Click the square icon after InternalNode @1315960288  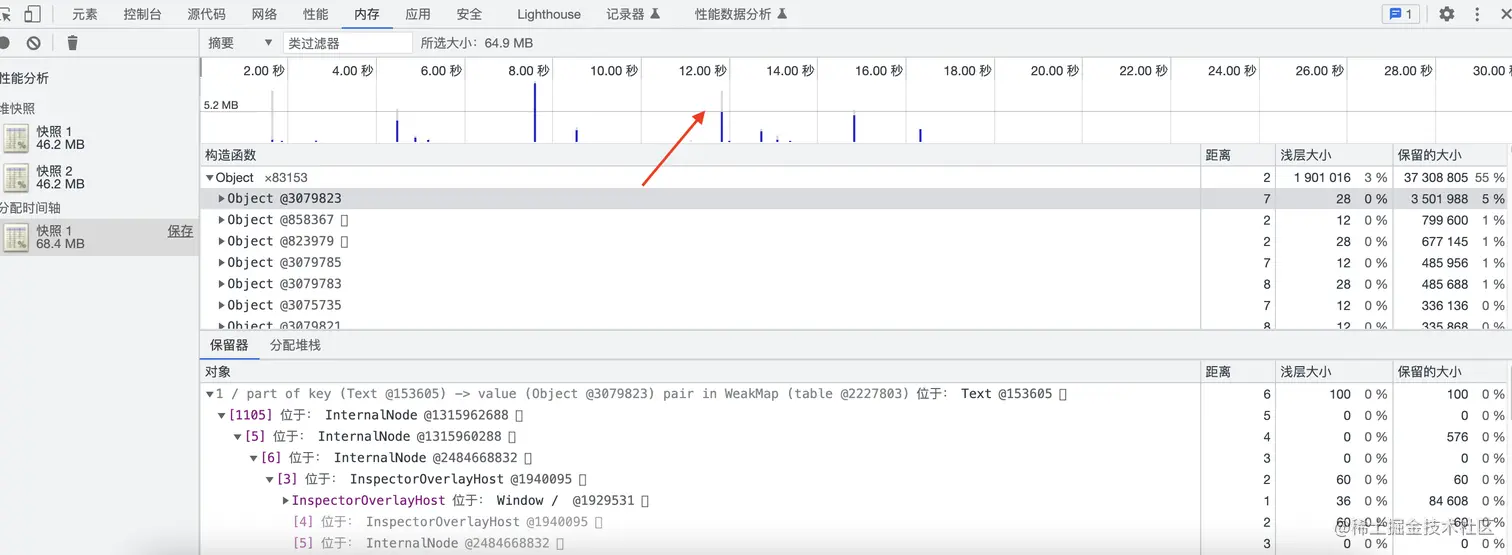[x=512, y=437]
